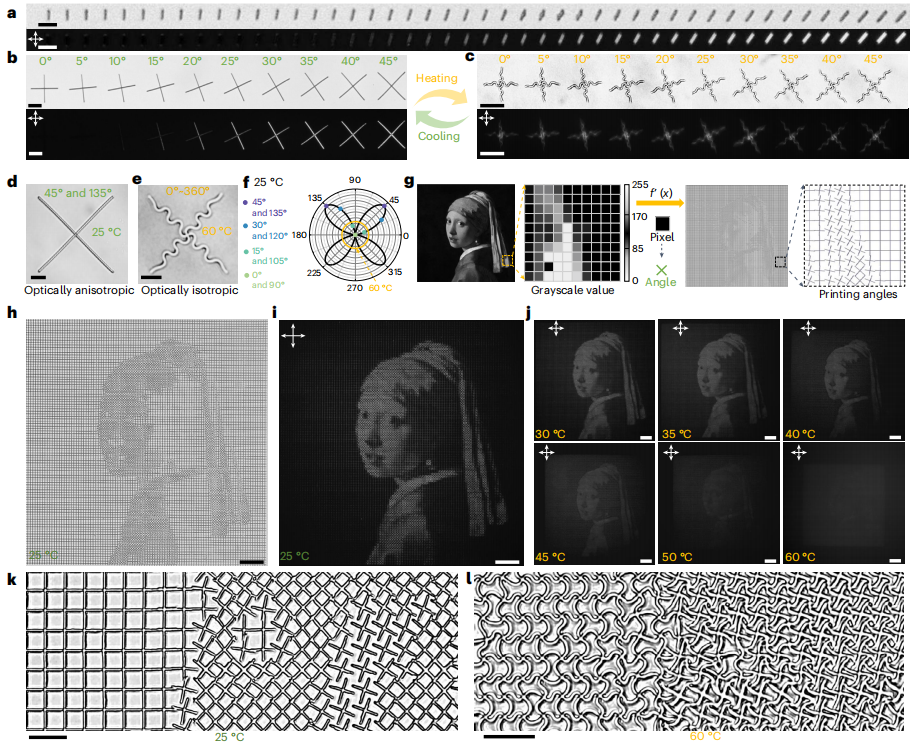913x746 pixels.
Task: Select the 30 °C portrait thumbnail
Action: click(594, 380)
